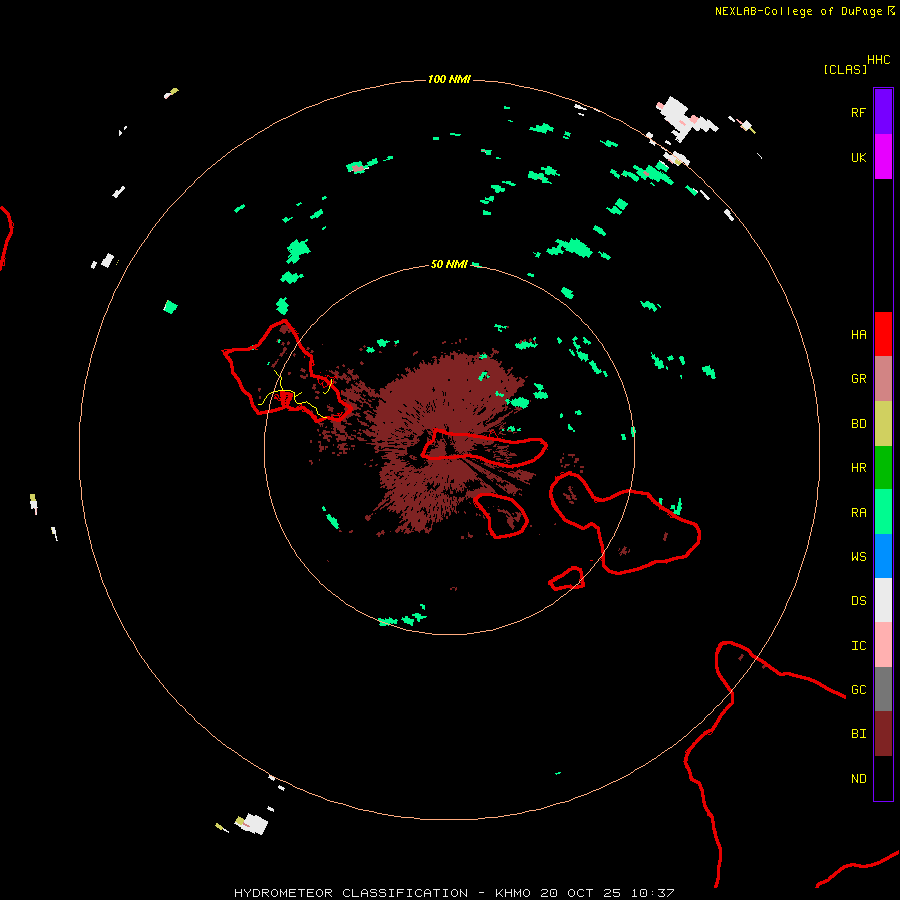Click the RA light green swatch
900x900 pixels.
pos(883,512)
